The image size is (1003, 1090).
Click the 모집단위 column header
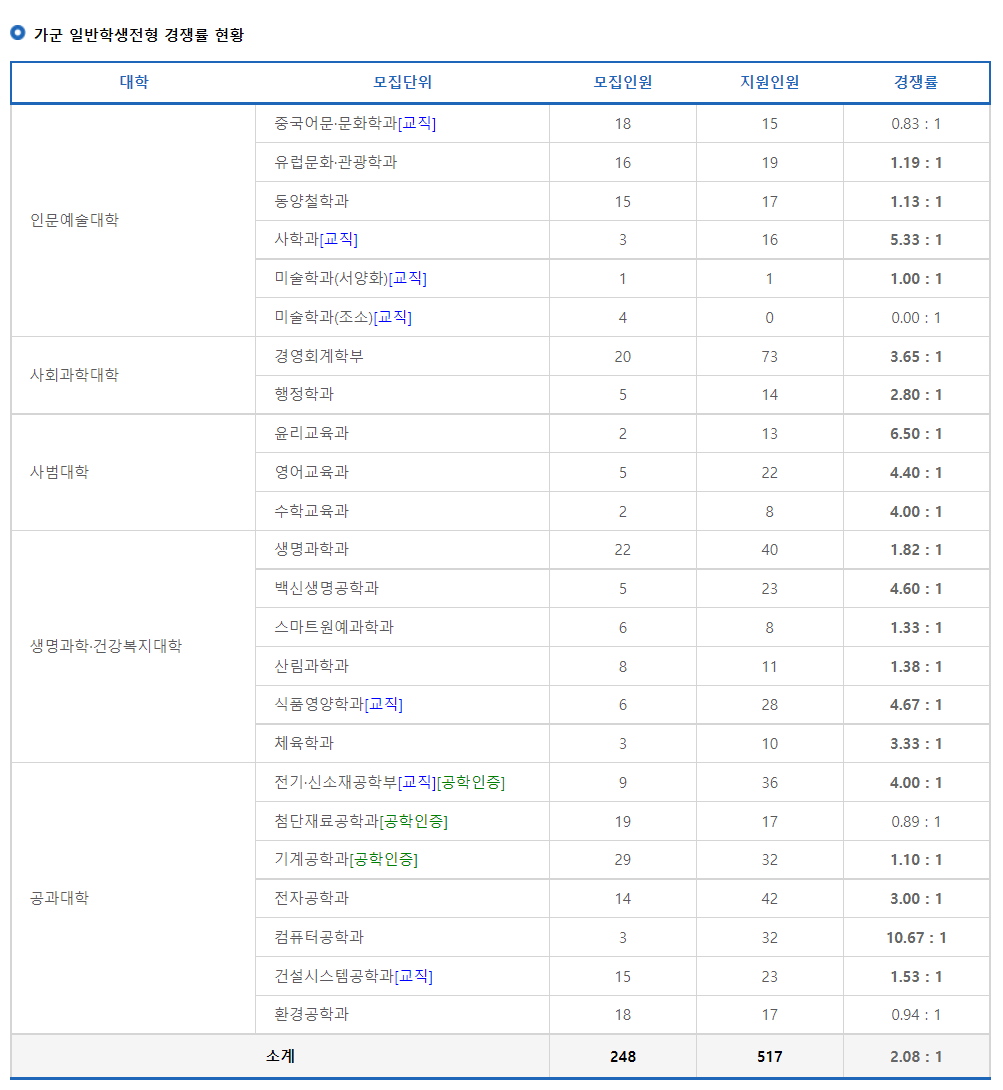click(x=402, y=82)
